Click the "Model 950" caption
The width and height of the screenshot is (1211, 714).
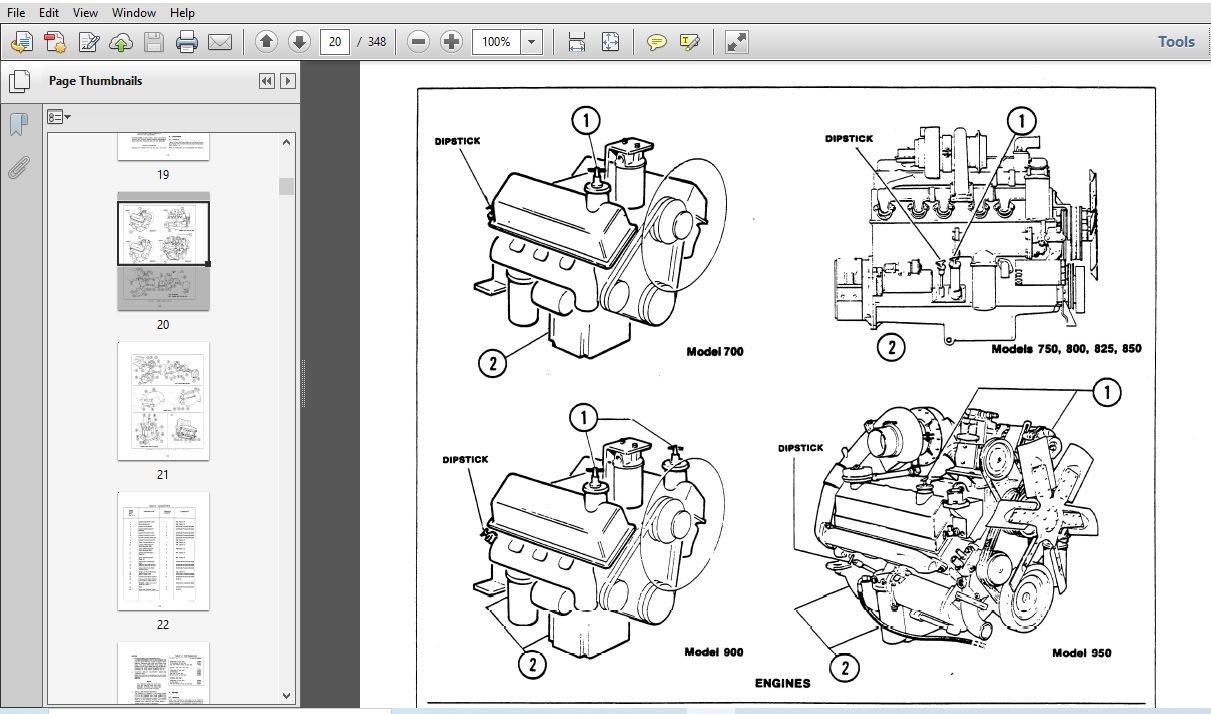[1082, 653]
